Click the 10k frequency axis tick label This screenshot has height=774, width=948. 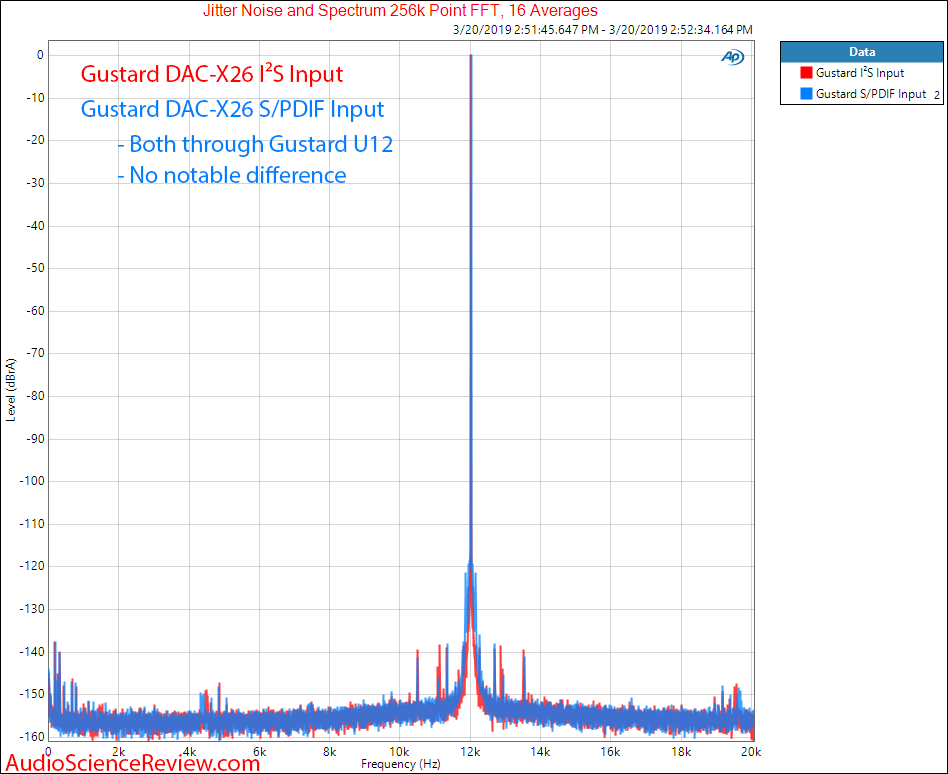pos(399,752)
